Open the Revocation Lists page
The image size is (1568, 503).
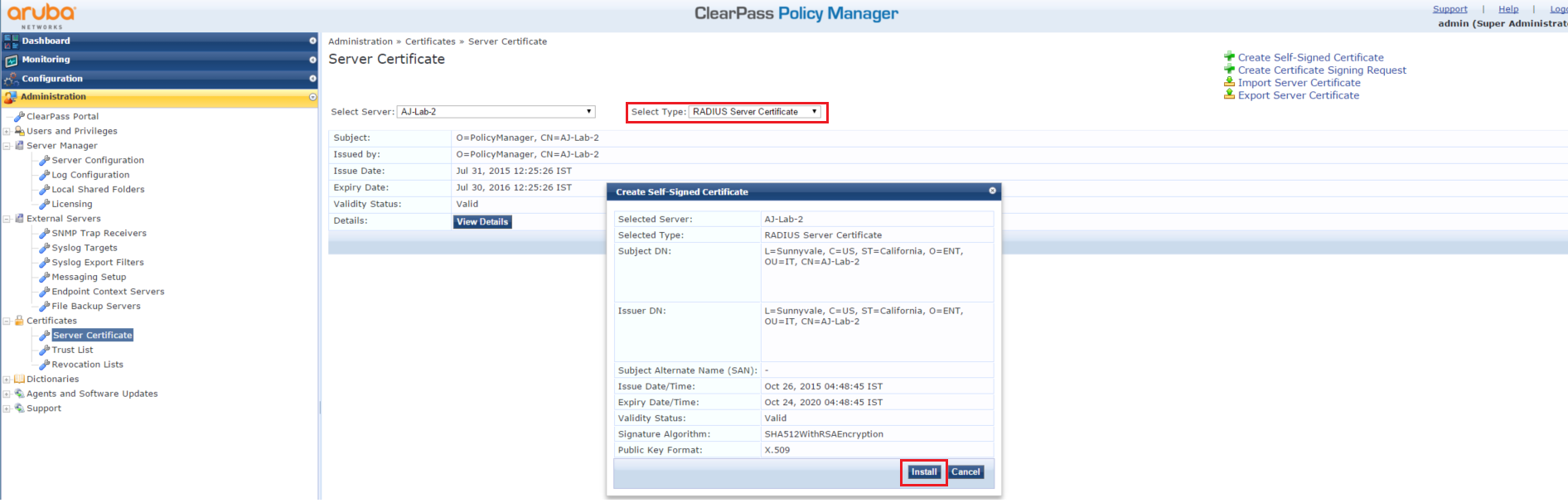pos(87,365)
